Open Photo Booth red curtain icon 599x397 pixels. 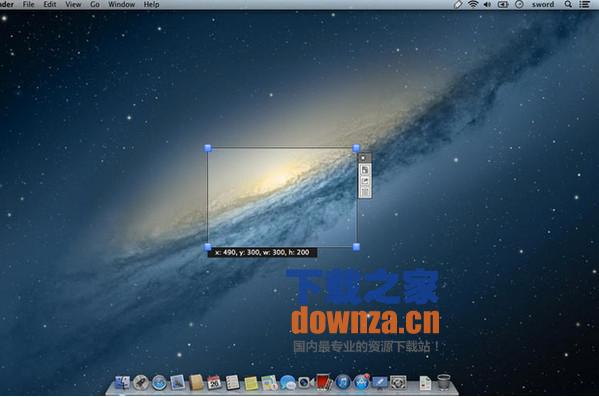tap(324, 382)
